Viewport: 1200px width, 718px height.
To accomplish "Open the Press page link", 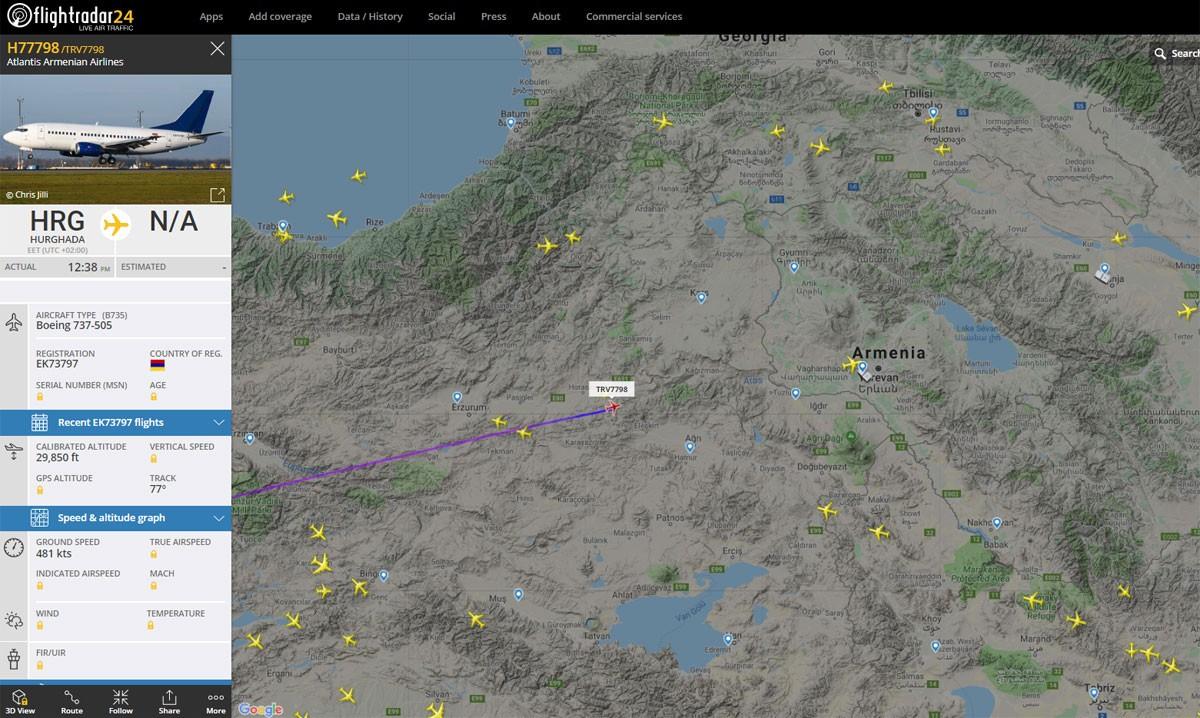I will 493,17.
